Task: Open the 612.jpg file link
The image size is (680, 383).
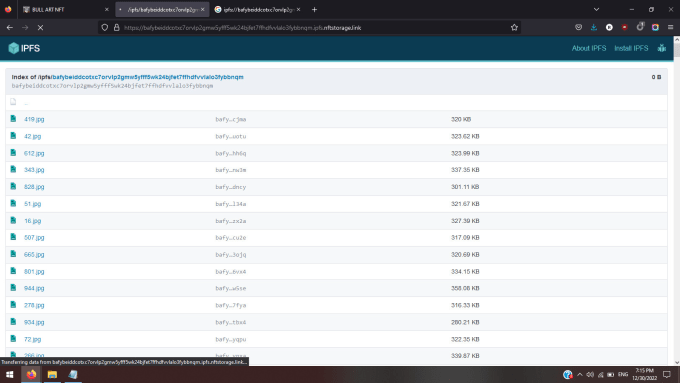Action: 34,153
